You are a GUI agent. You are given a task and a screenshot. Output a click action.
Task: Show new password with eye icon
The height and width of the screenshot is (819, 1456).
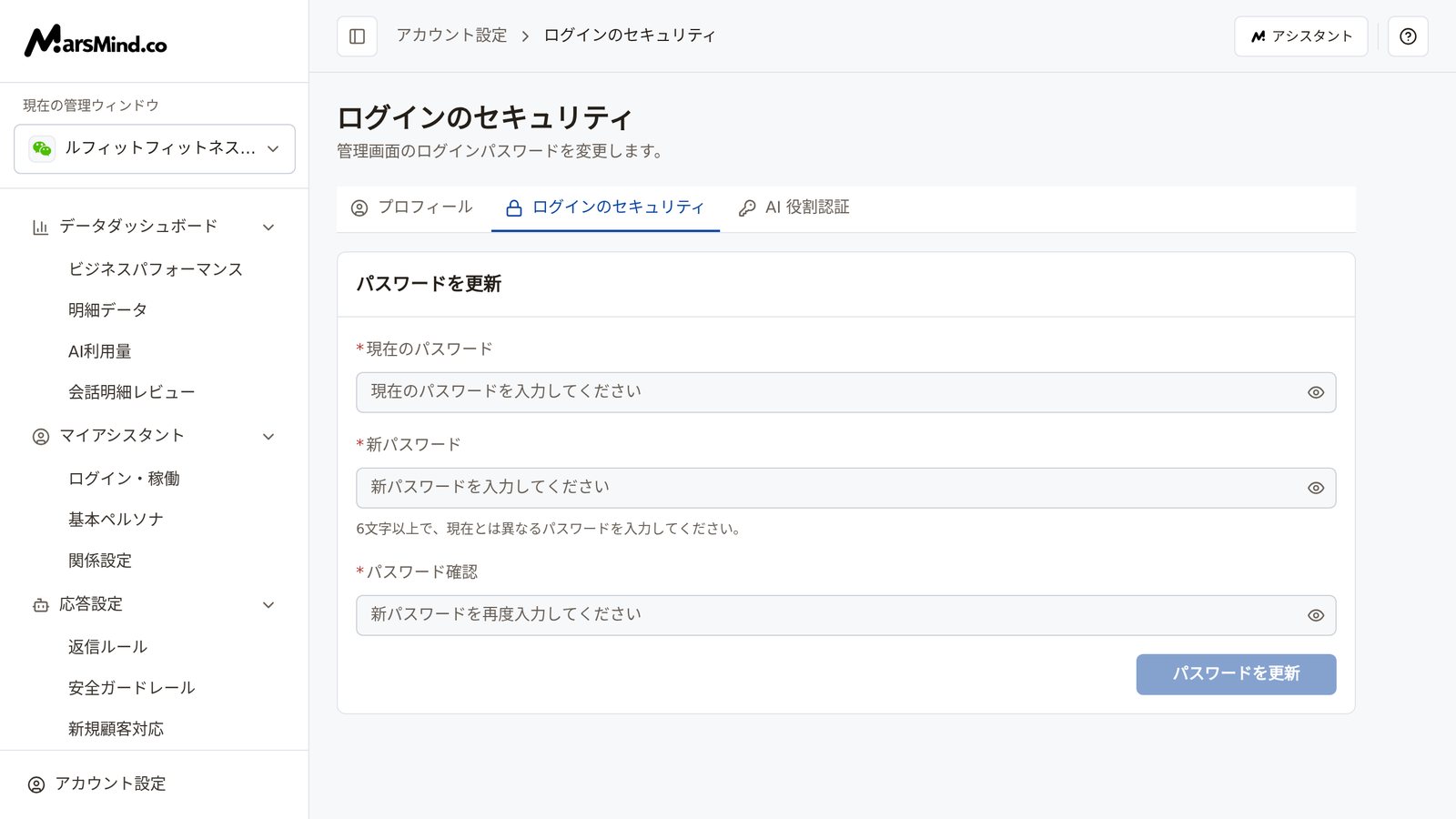[1316, 489]
